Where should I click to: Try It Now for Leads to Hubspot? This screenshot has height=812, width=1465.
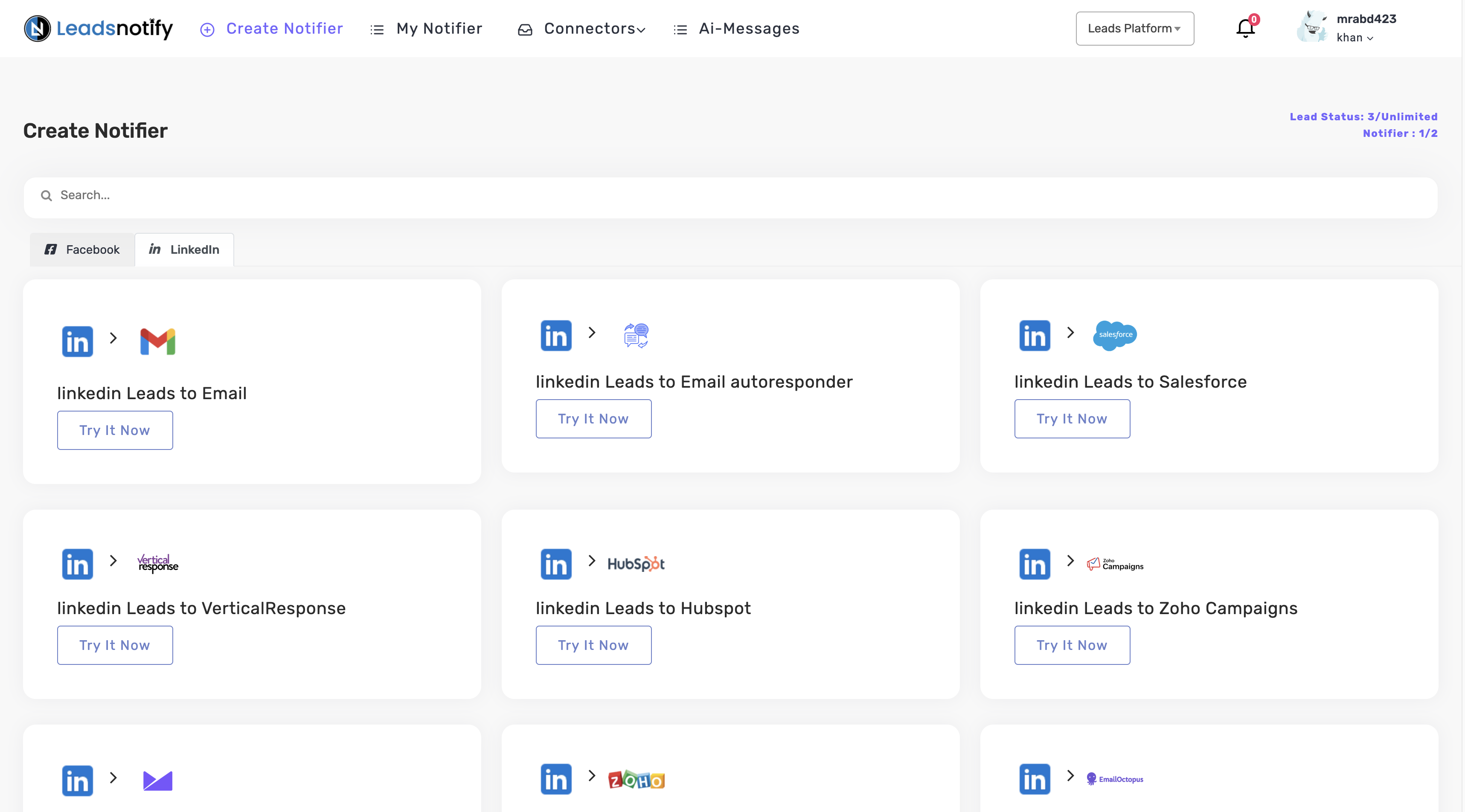(593, 645)
